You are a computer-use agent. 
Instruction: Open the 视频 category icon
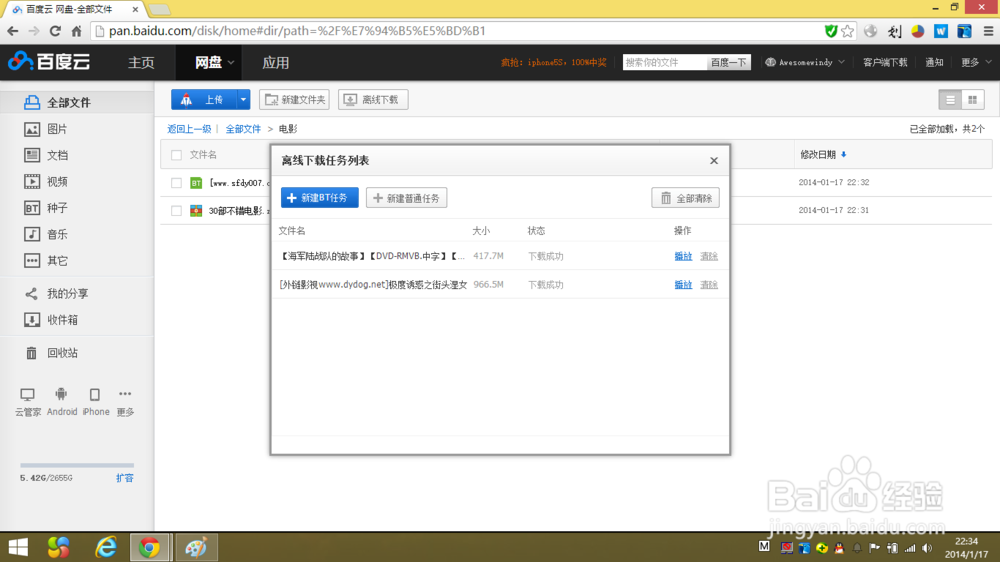[32, 182]
